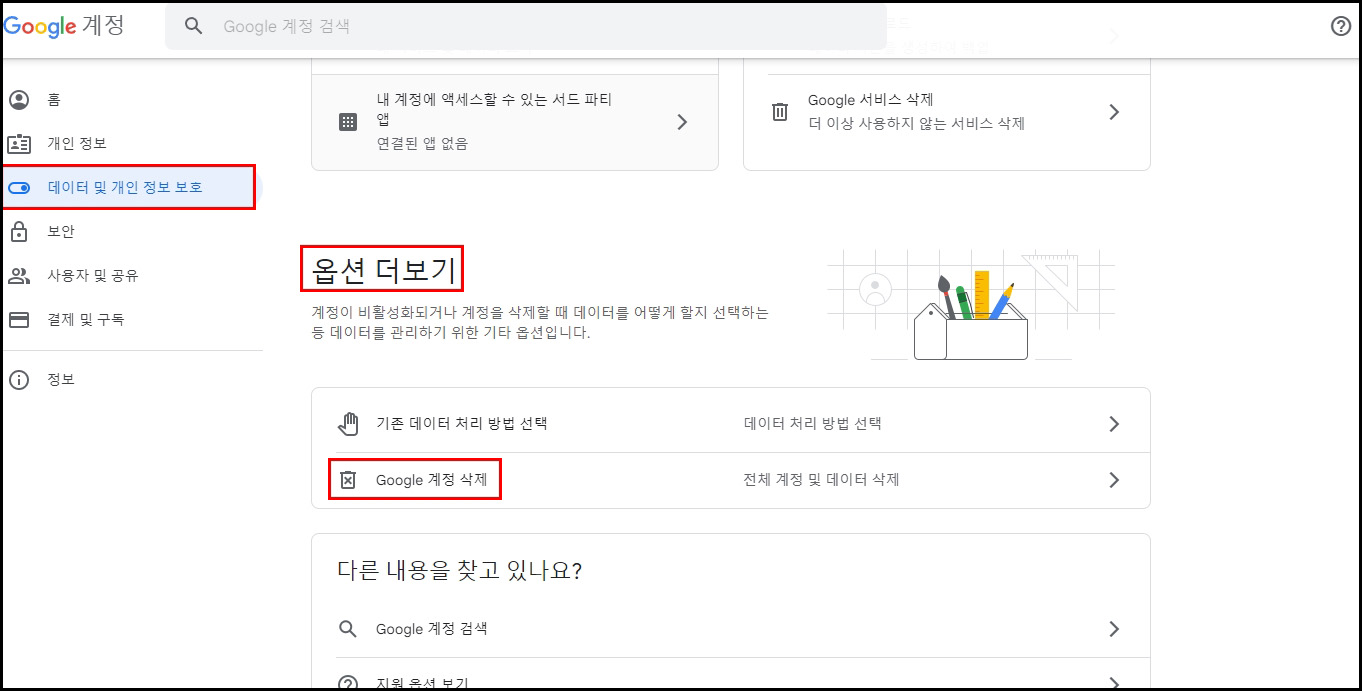Open chevron on 지원 옵션 보기 row
Screen dimensions: 1362x691
[1114, 684]
